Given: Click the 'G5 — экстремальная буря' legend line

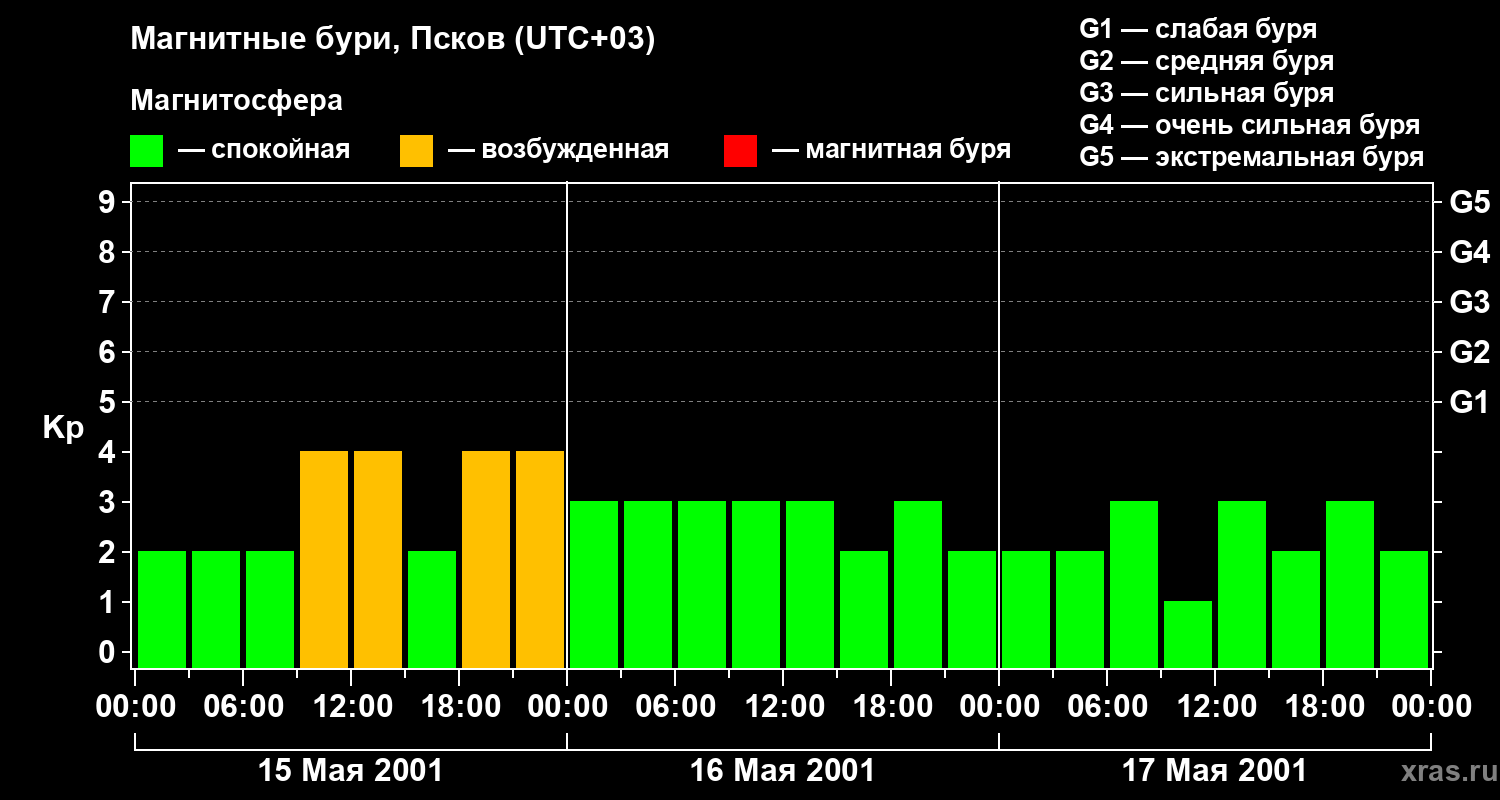Looking at the screenshot, I should pos(1251,157).
